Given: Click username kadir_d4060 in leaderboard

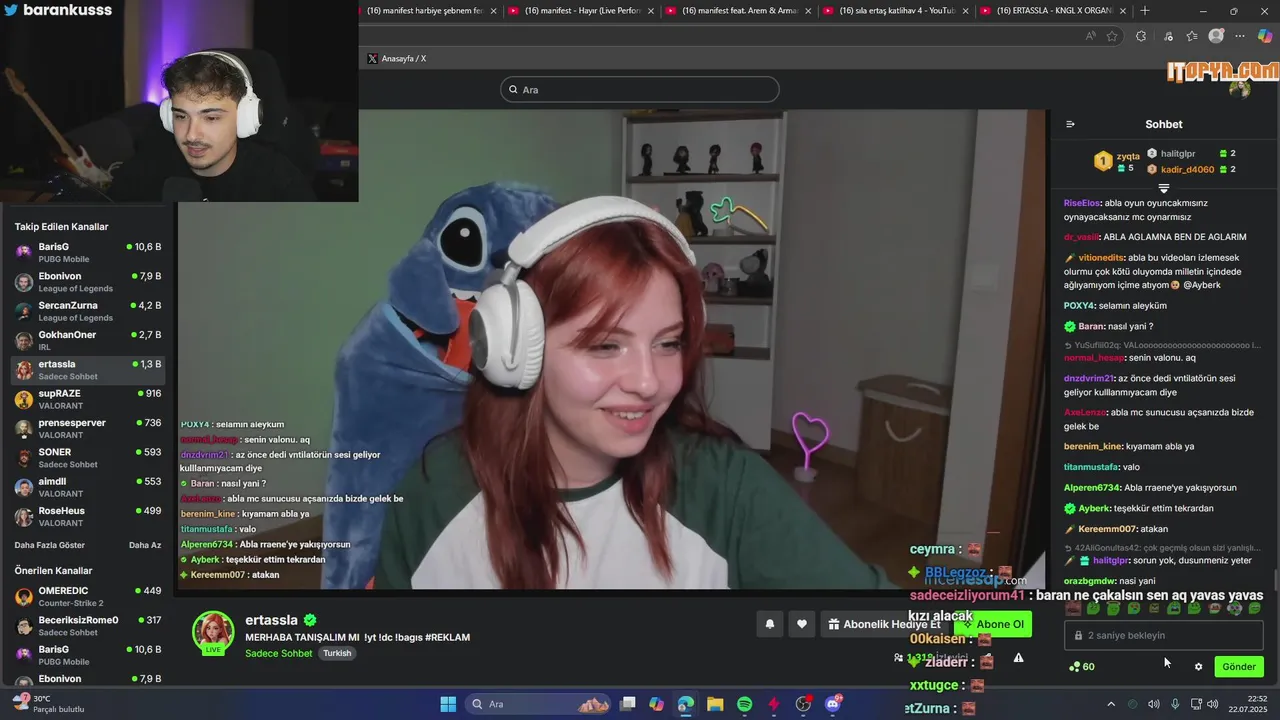Looking at the screenshot, I should (1188, 169).
